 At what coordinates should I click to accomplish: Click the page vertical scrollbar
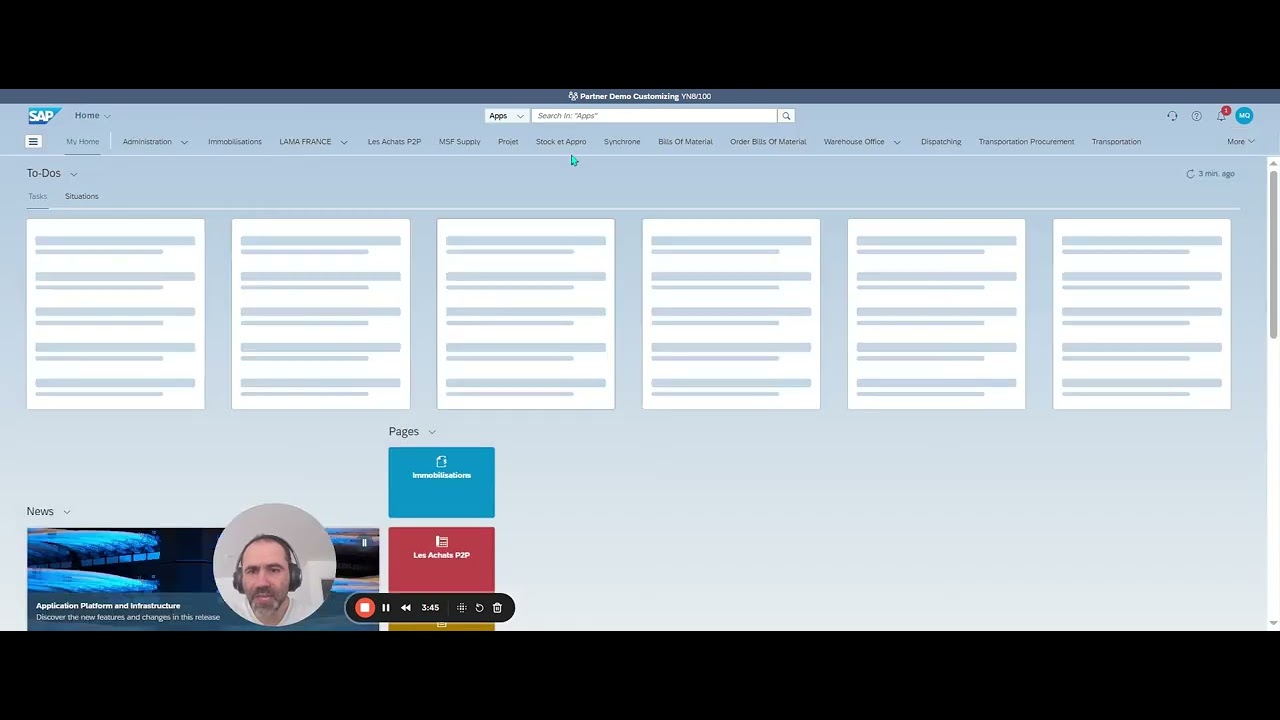(1273, 255)
